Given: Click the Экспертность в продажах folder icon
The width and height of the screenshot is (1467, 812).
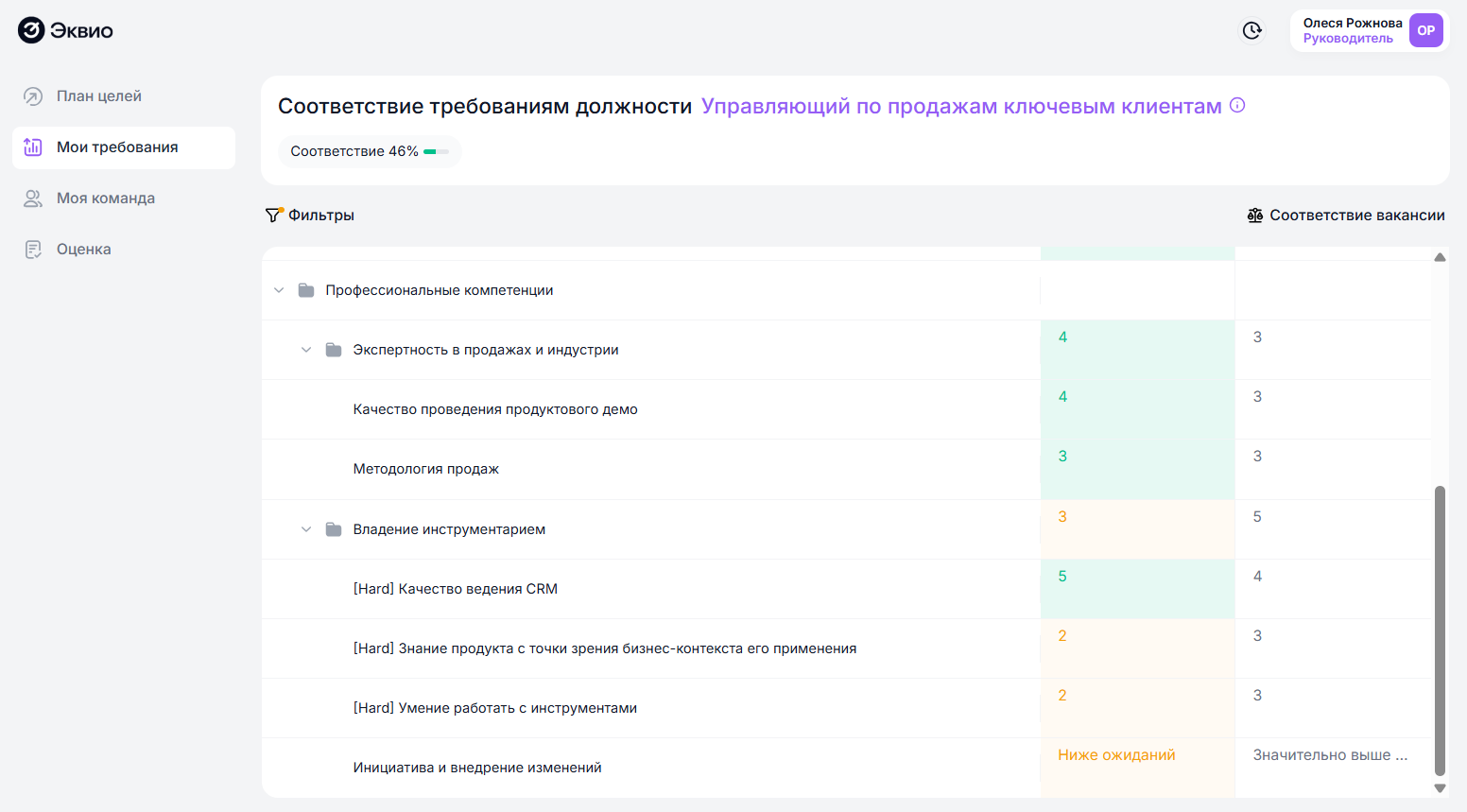Looking at the screenshot, I should click(x=334, y=350).
